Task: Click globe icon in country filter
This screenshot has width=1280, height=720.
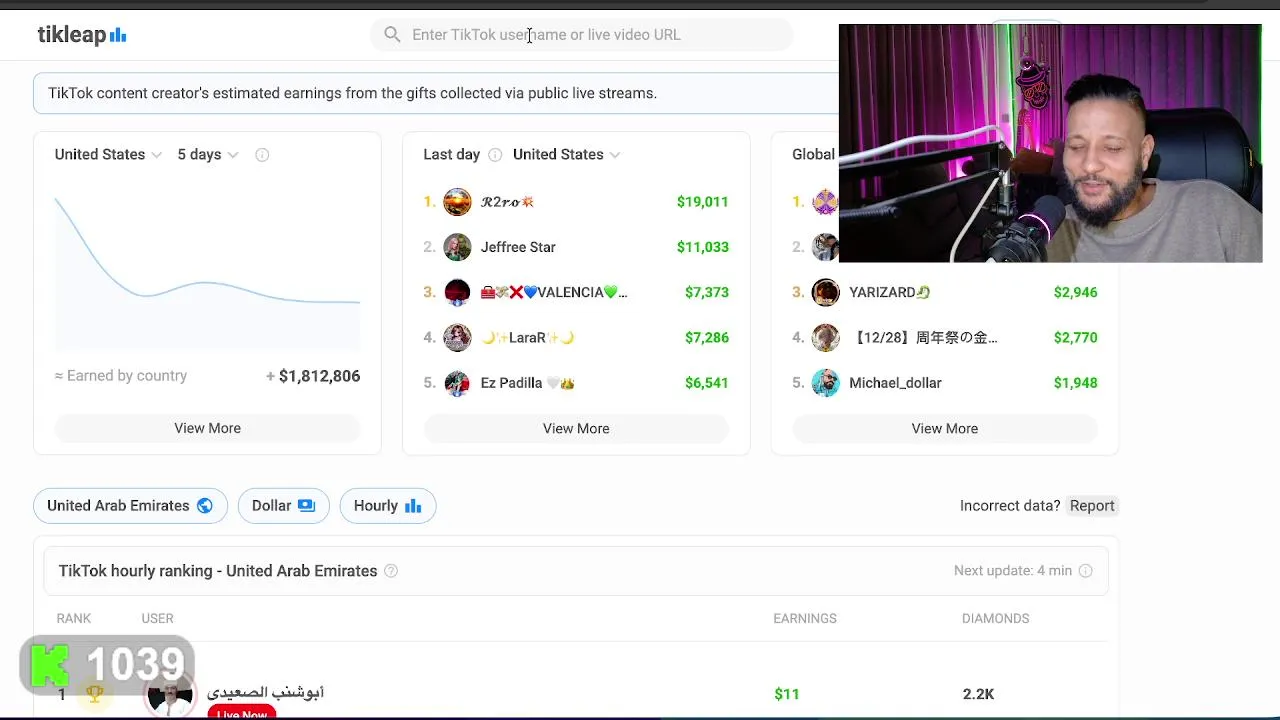Action: pyautogui.click(x=205, y=506)
